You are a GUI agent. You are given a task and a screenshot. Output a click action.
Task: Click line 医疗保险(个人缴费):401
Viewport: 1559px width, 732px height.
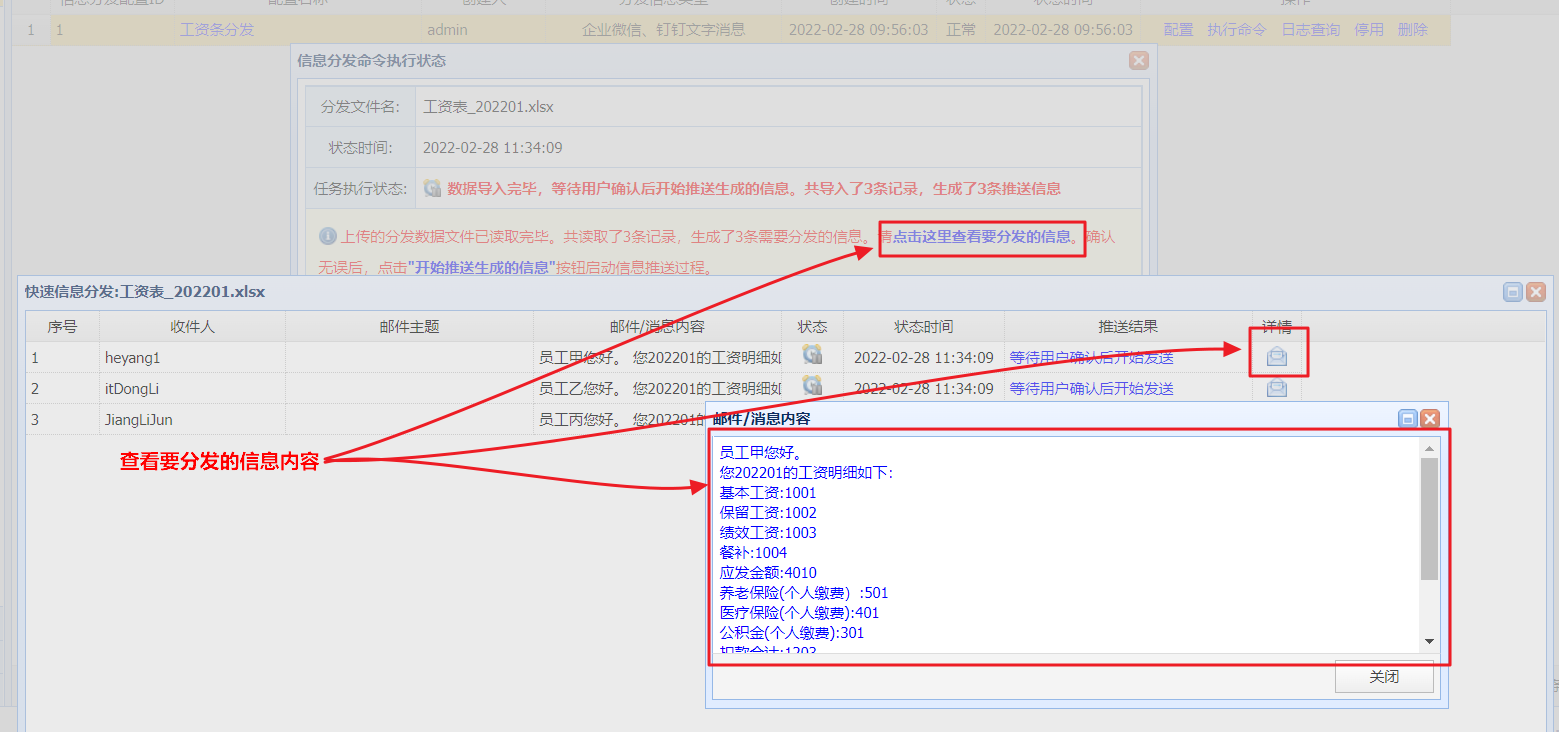pyautogui.click(x=799, y=612)
